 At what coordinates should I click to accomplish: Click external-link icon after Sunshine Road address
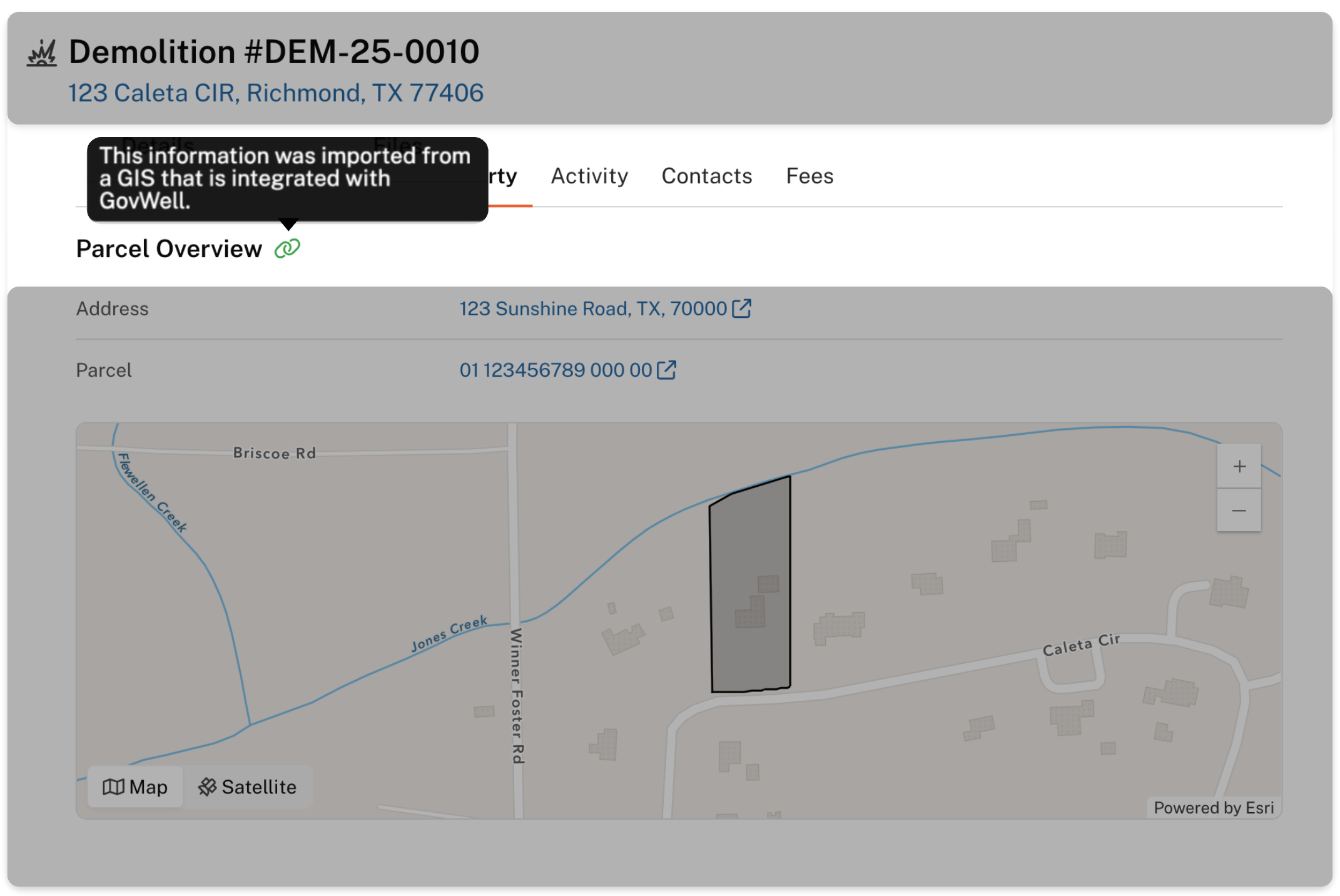(x=742, y=308)
